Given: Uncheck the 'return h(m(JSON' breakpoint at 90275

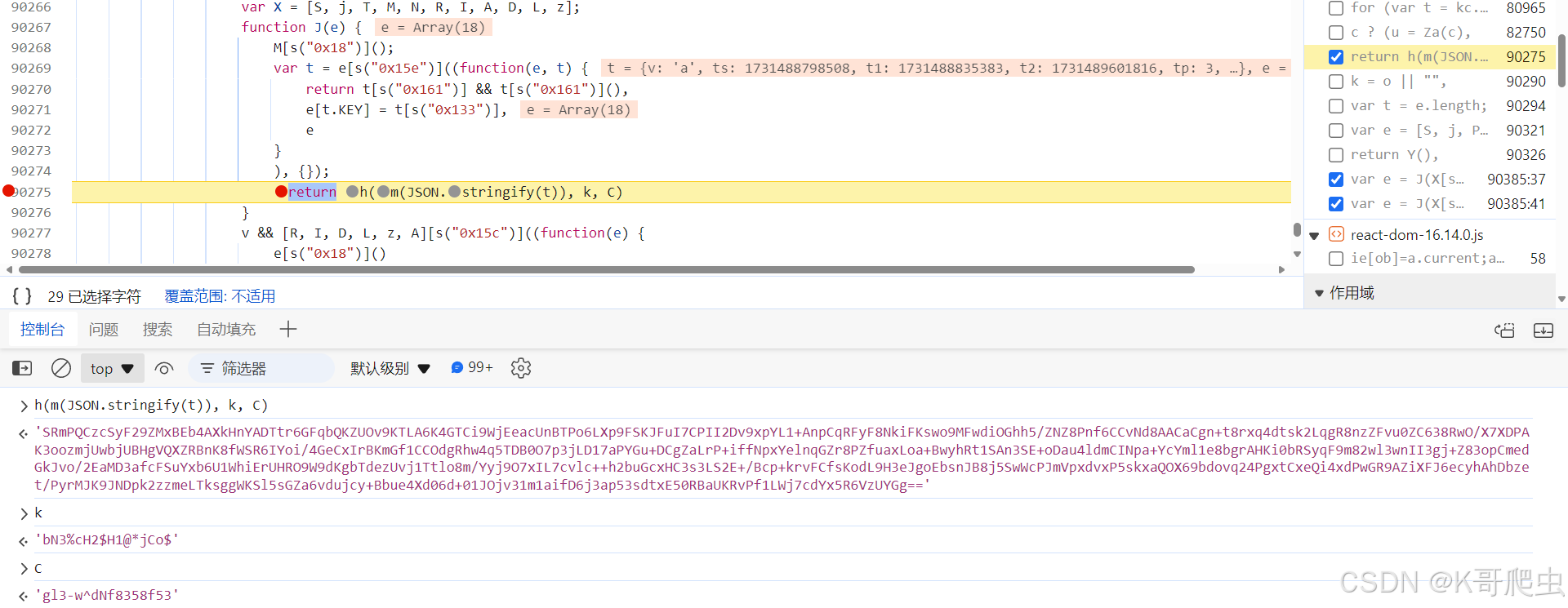Looking at the screenshot, I should tap(1336, 57).
